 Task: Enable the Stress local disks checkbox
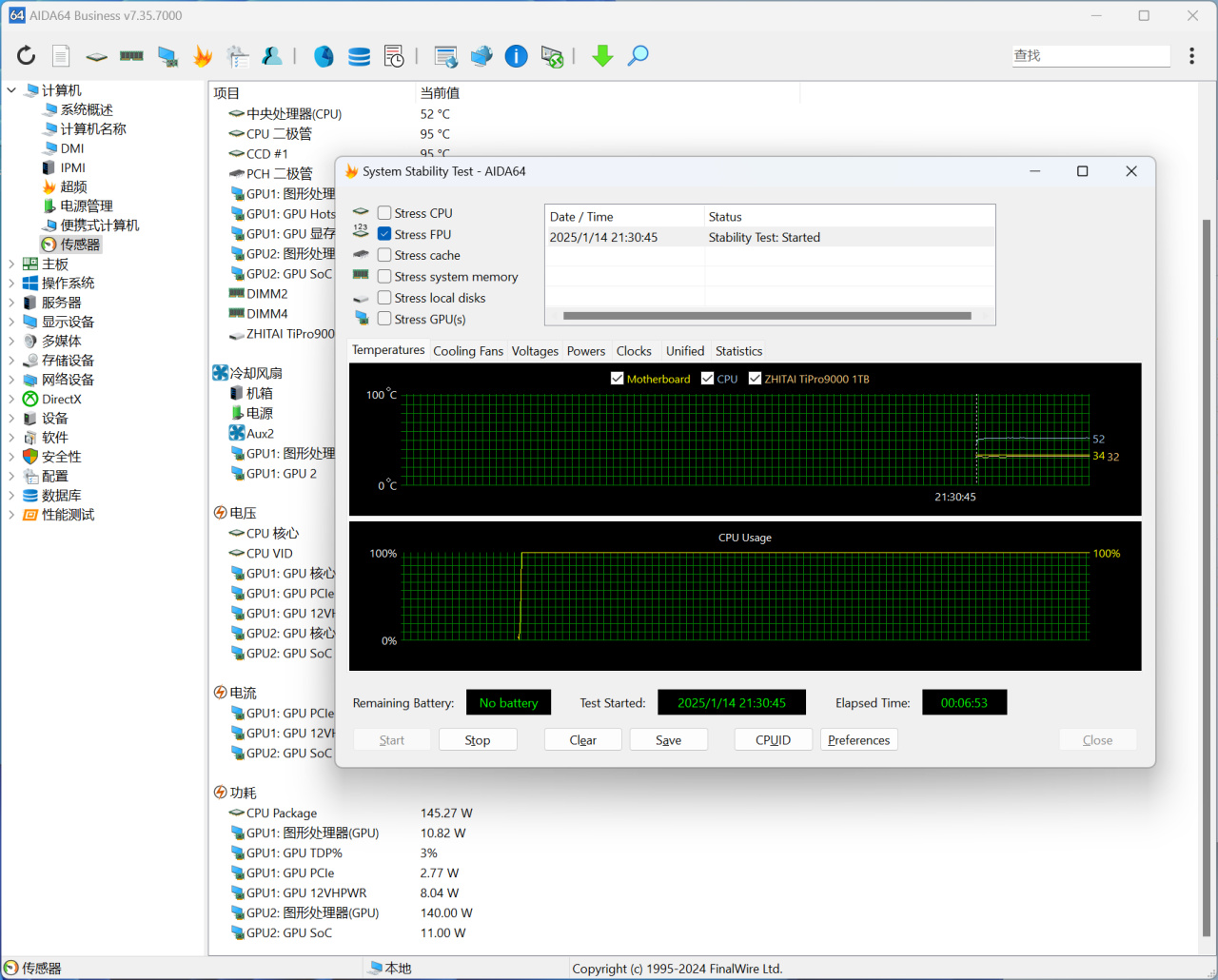click(x=384, y=298)
